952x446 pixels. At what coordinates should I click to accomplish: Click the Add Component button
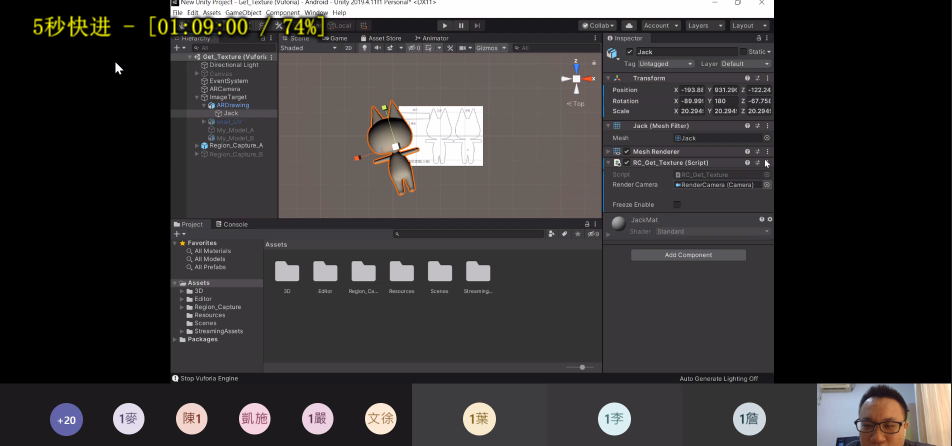tap(688, 255)
